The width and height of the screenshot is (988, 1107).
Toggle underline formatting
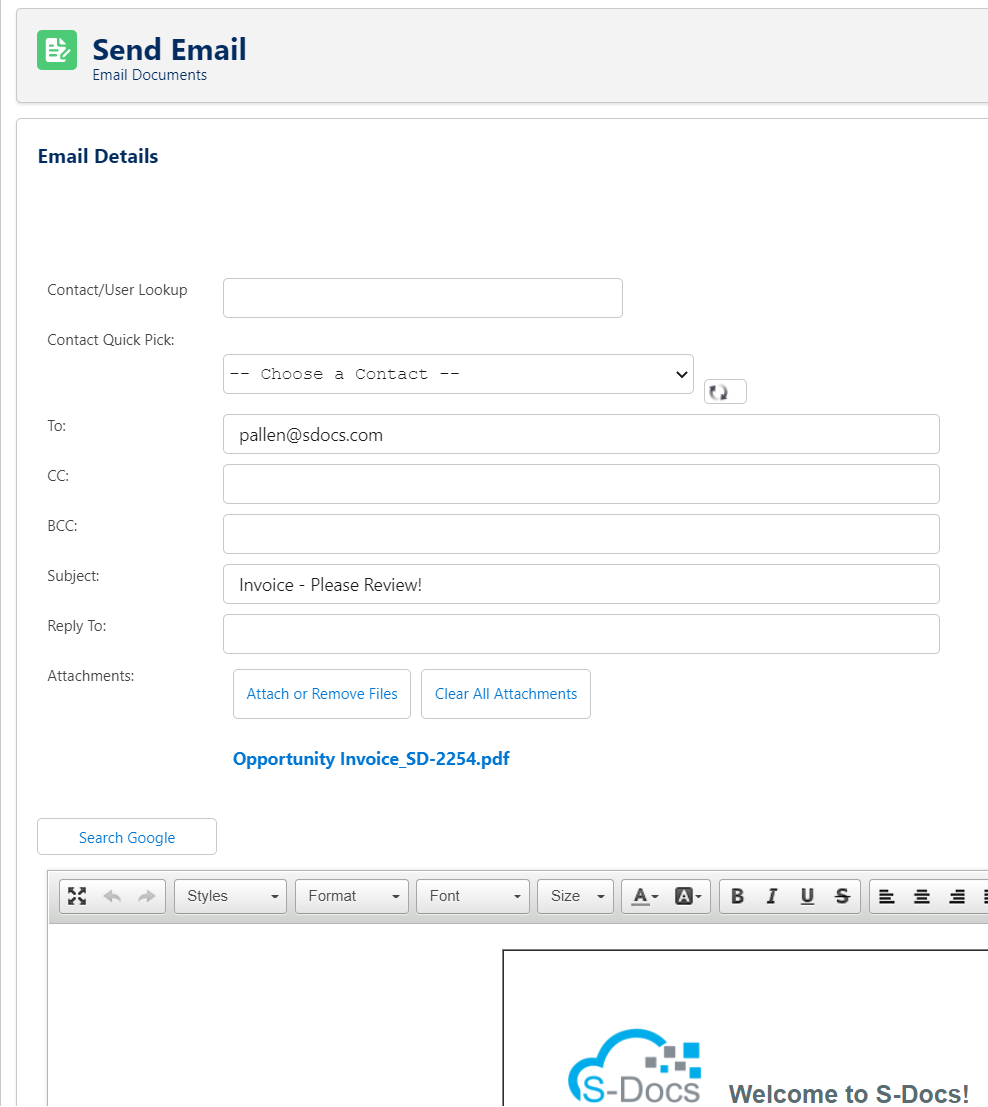[807, 896]
